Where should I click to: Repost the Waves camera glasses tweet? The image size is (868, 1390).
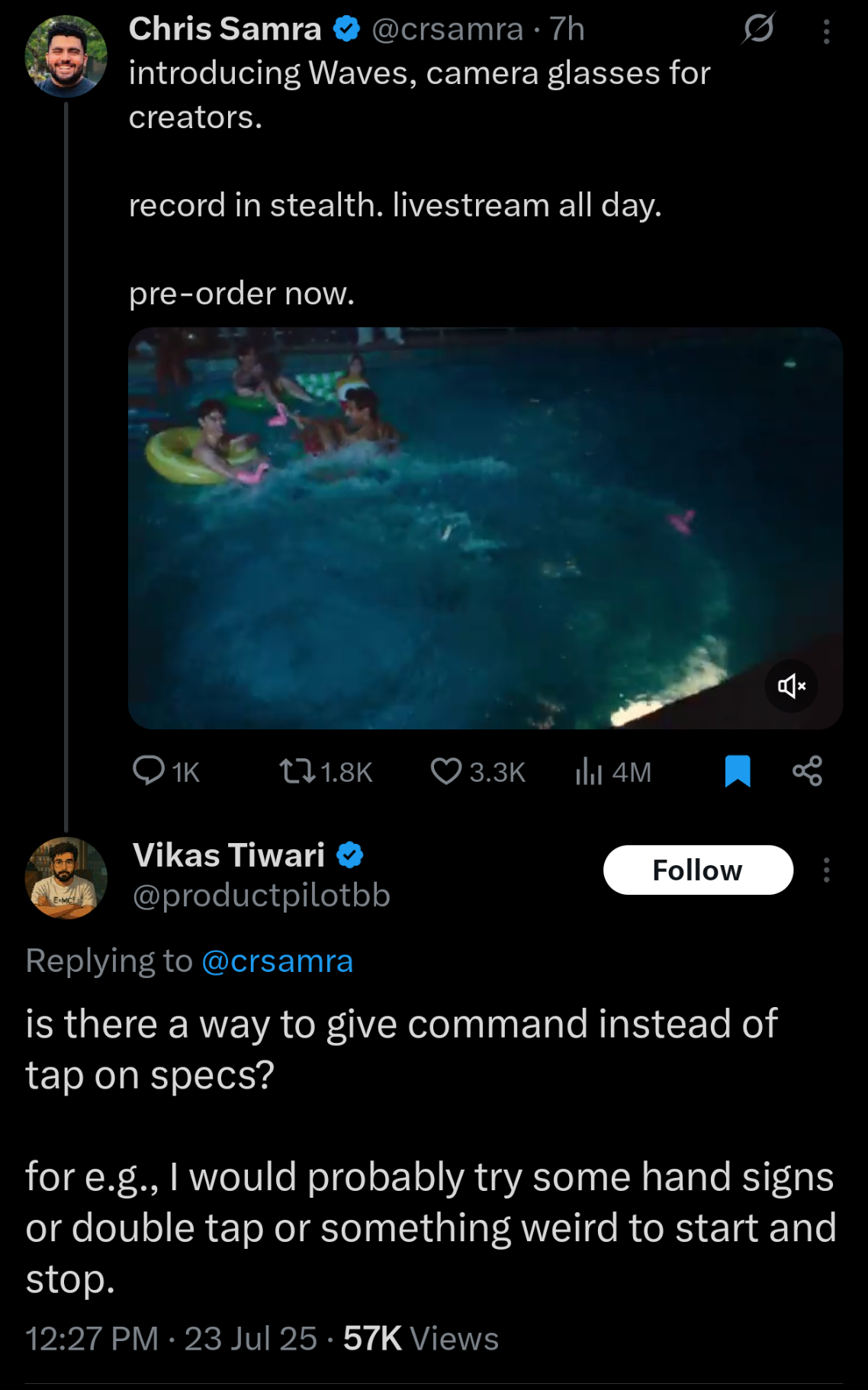click(325, 771)
